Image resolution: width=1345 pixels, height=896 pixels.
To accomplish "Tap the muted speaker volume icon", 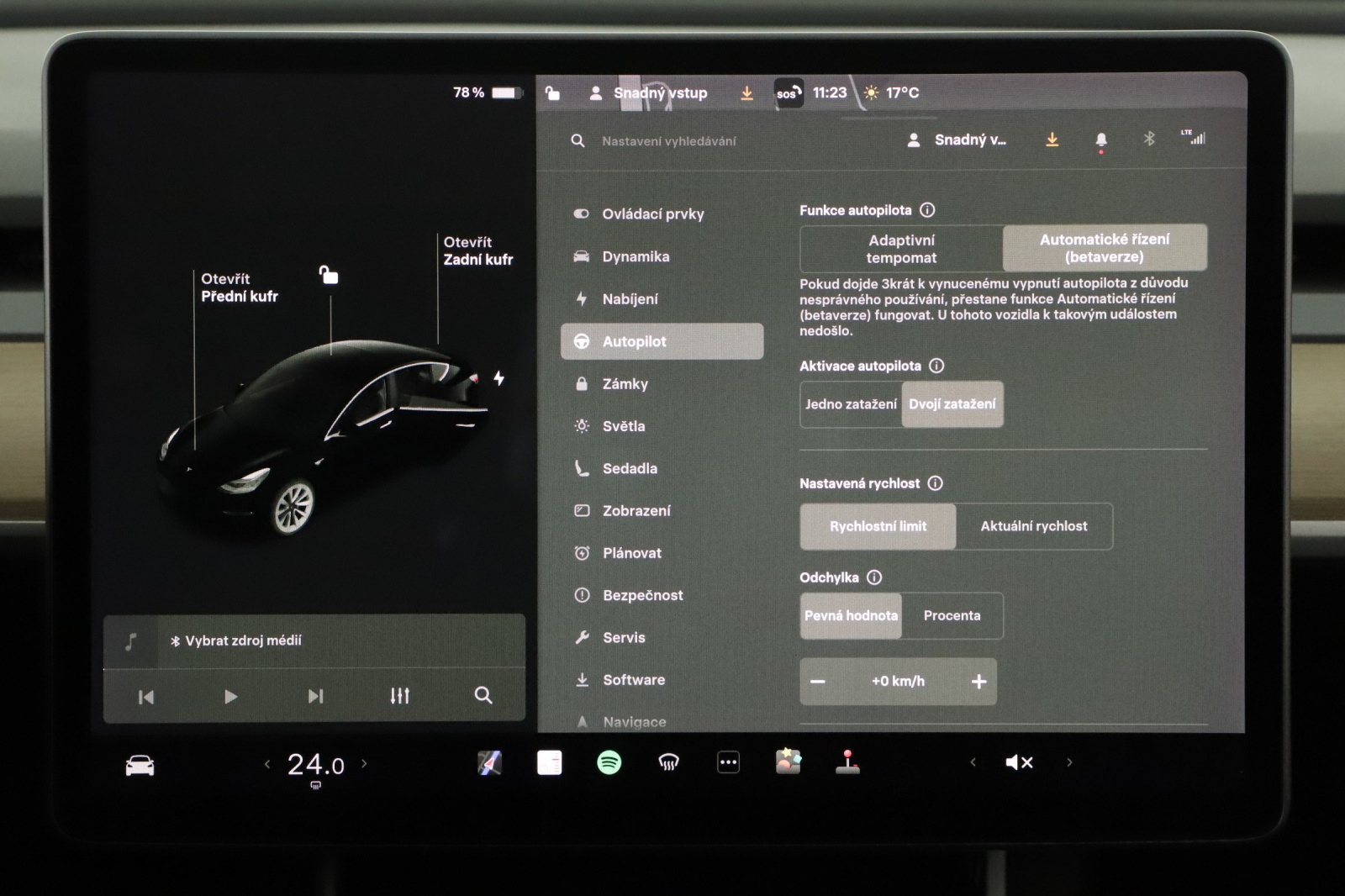I will [x=1019, y=762].
